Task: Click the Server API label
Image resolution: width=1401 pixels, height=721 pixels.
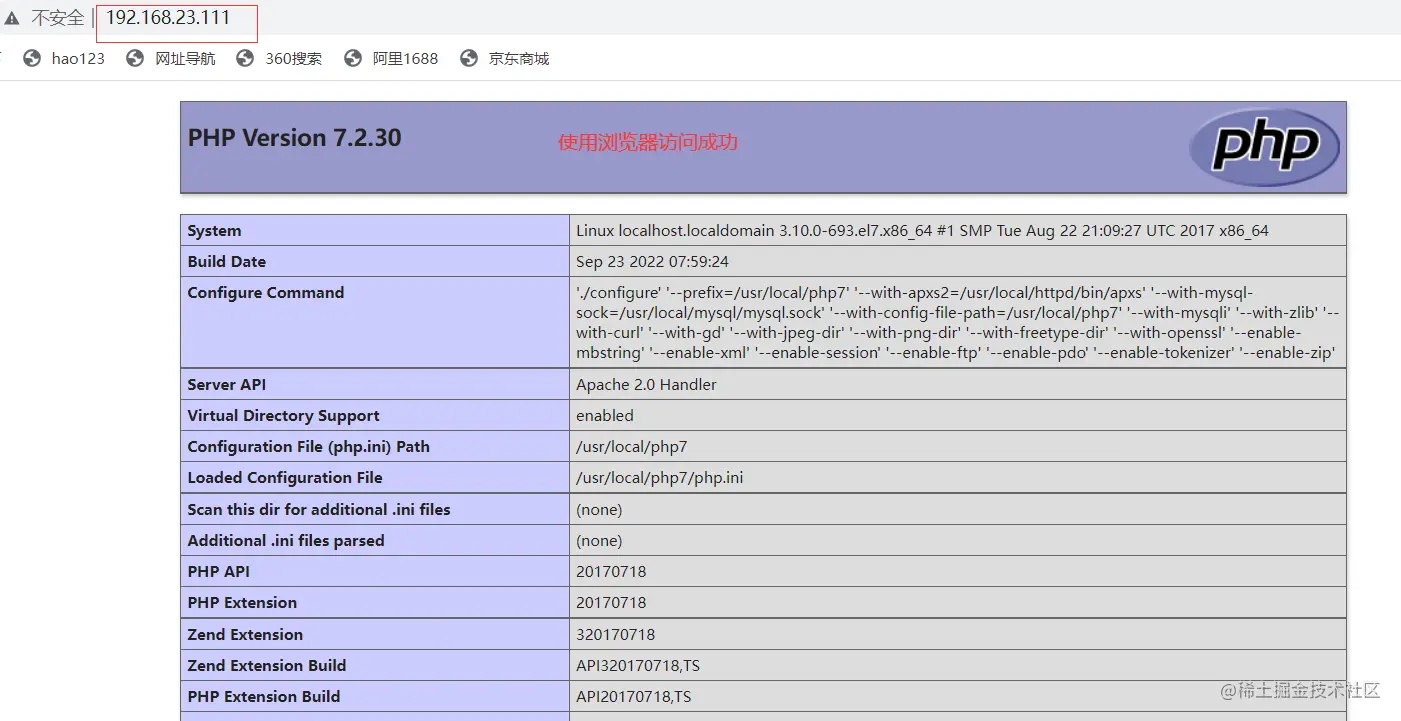Action: tap(227, 384)
